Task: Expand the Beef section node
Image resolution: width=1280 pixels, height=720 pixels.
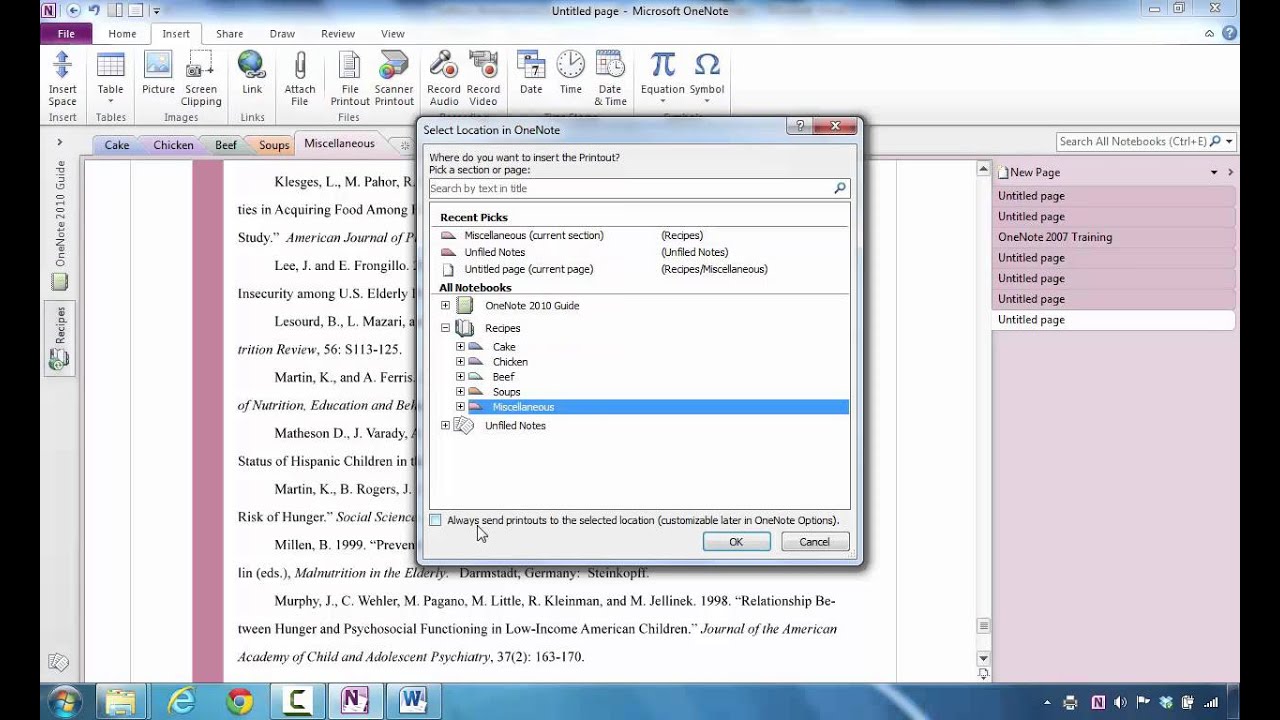Action: tap(460, 377)
